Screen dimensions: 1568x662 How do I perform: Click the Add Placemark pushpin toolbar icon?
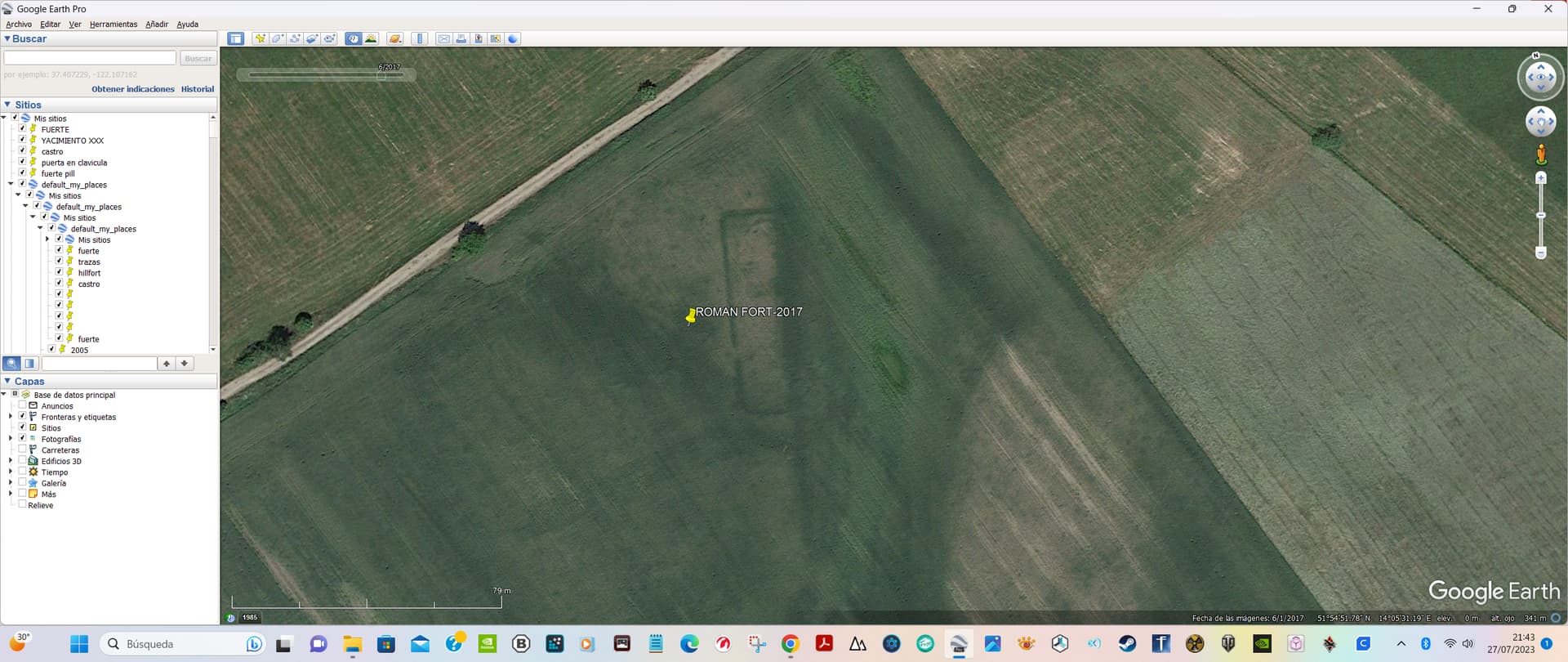pyautogui.click(x=260, y=38)
